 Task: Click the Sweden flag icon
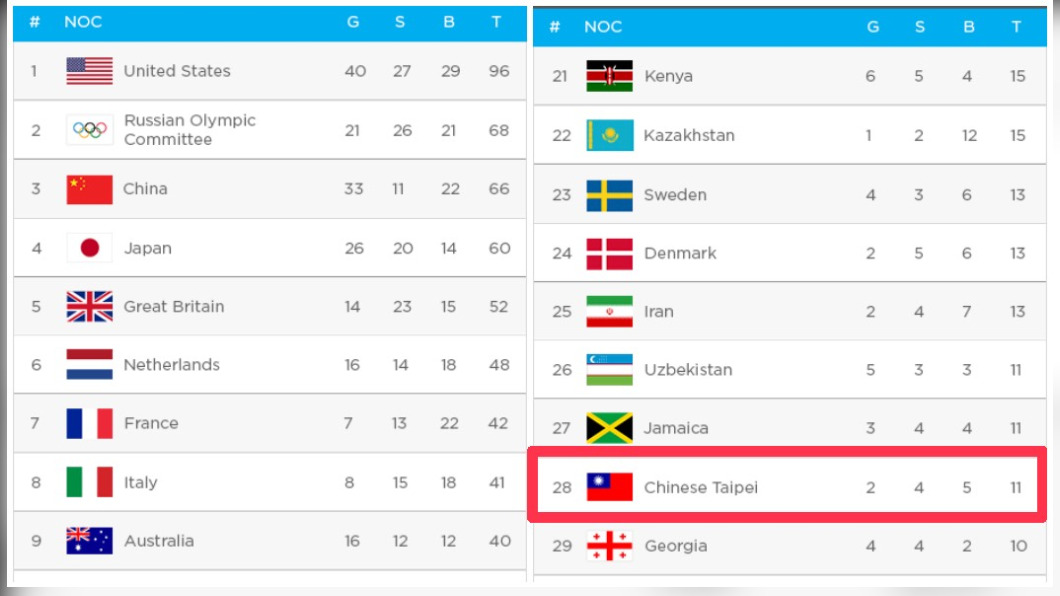(x=609, y=195)
